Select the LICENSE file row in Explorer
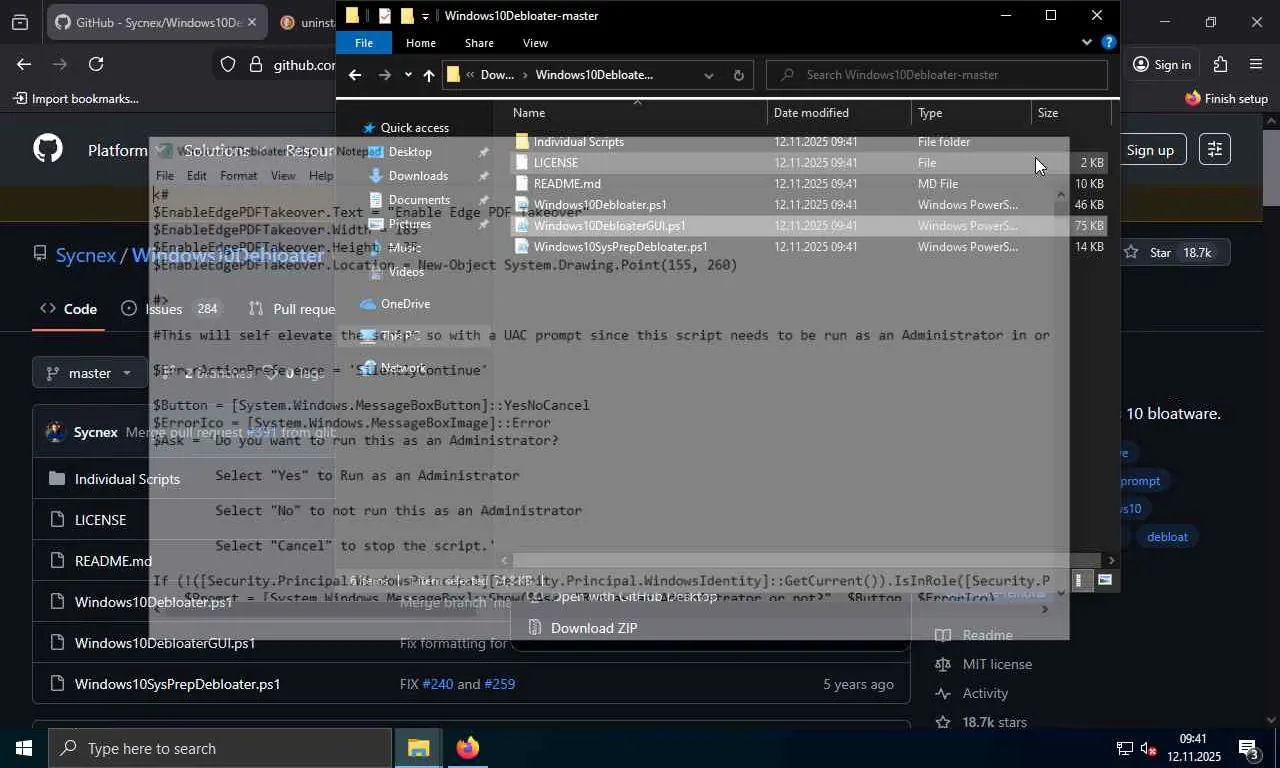The width and height of the screenshot is (1280, 768). pyautogui.click(x=809, y=163)
